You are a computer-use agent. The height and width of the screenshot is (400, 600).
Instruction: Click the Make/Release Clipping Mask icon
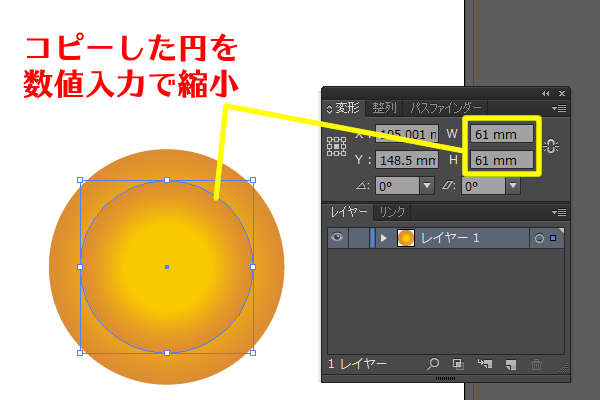click(458, 366)
